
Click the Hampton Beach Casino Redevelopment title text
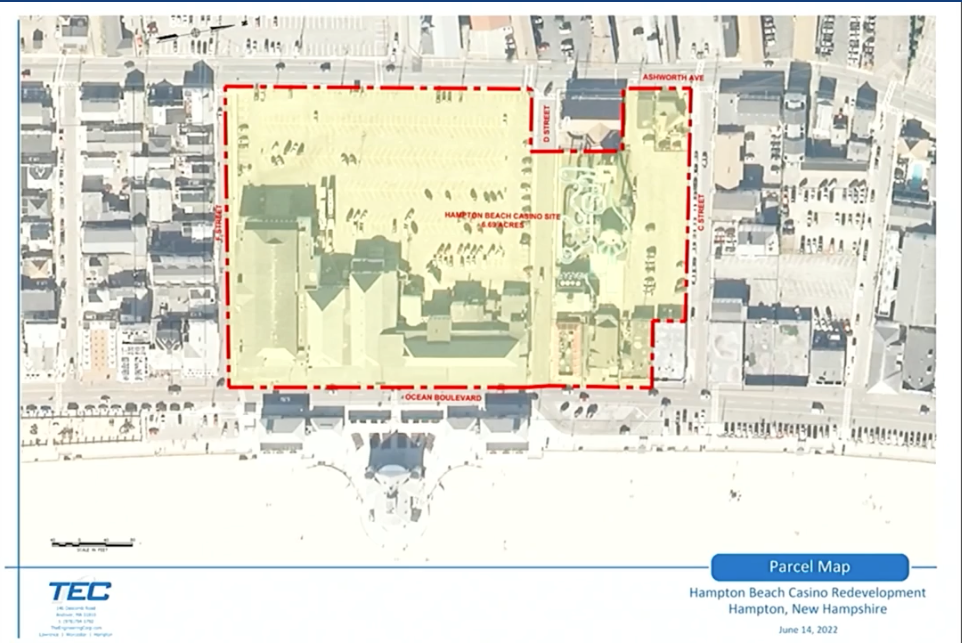807,592
